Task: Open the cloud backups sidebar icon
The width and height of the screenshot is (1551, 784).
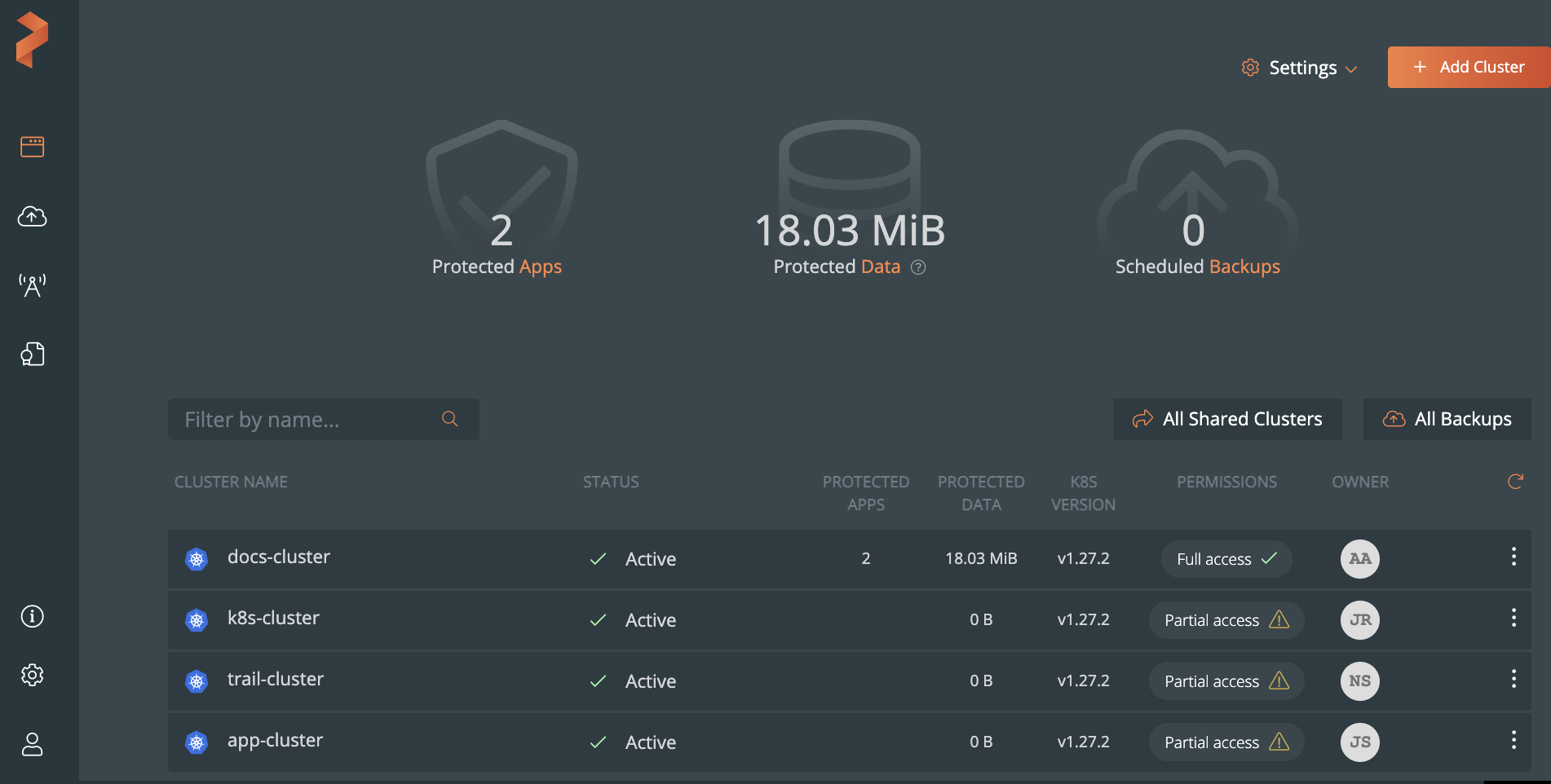Action: click(x=33, y=217)
